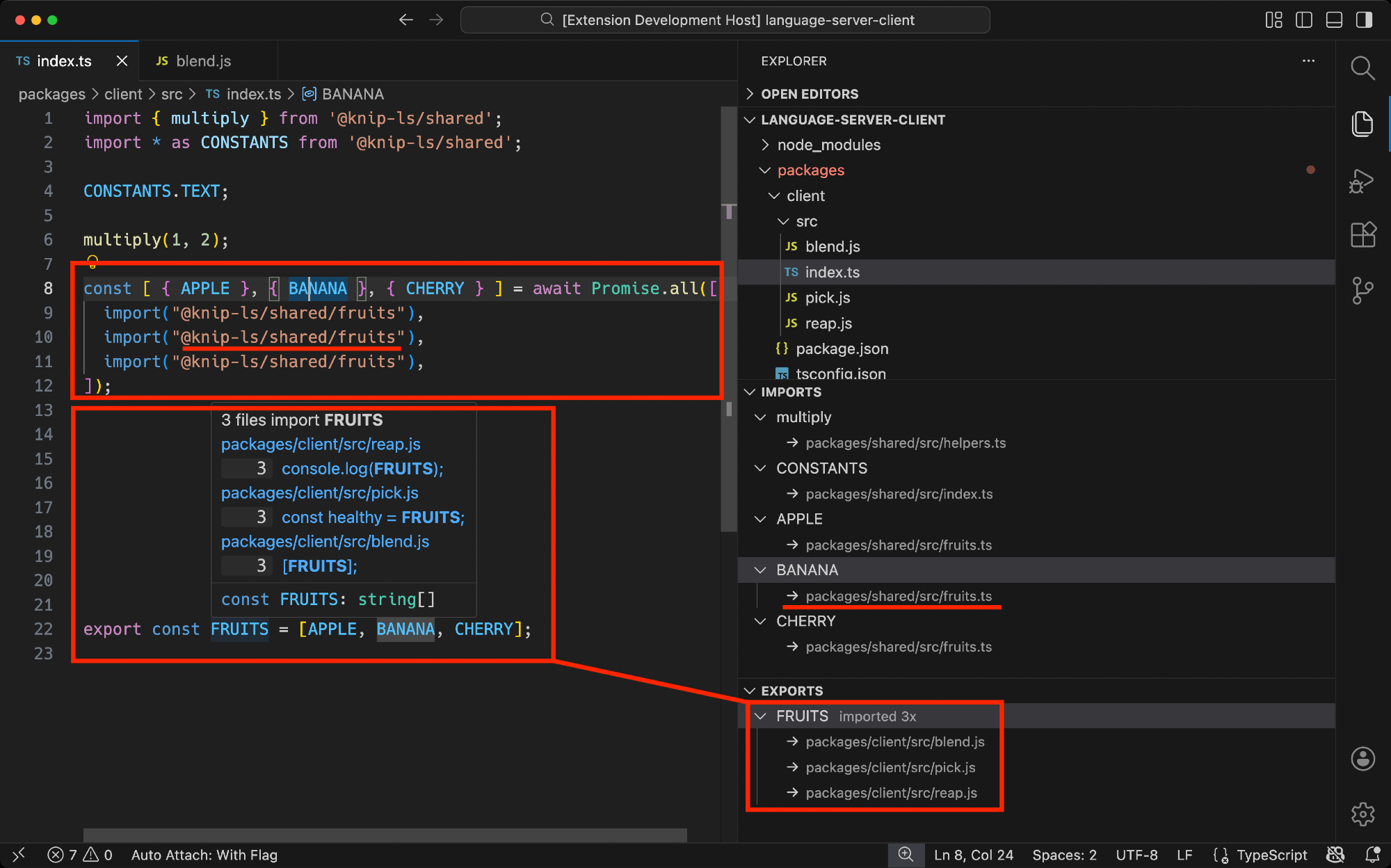Click TypeScript language mode in status bar
The width and height of the screenshot is (1391, 868).
point(1271,855)
